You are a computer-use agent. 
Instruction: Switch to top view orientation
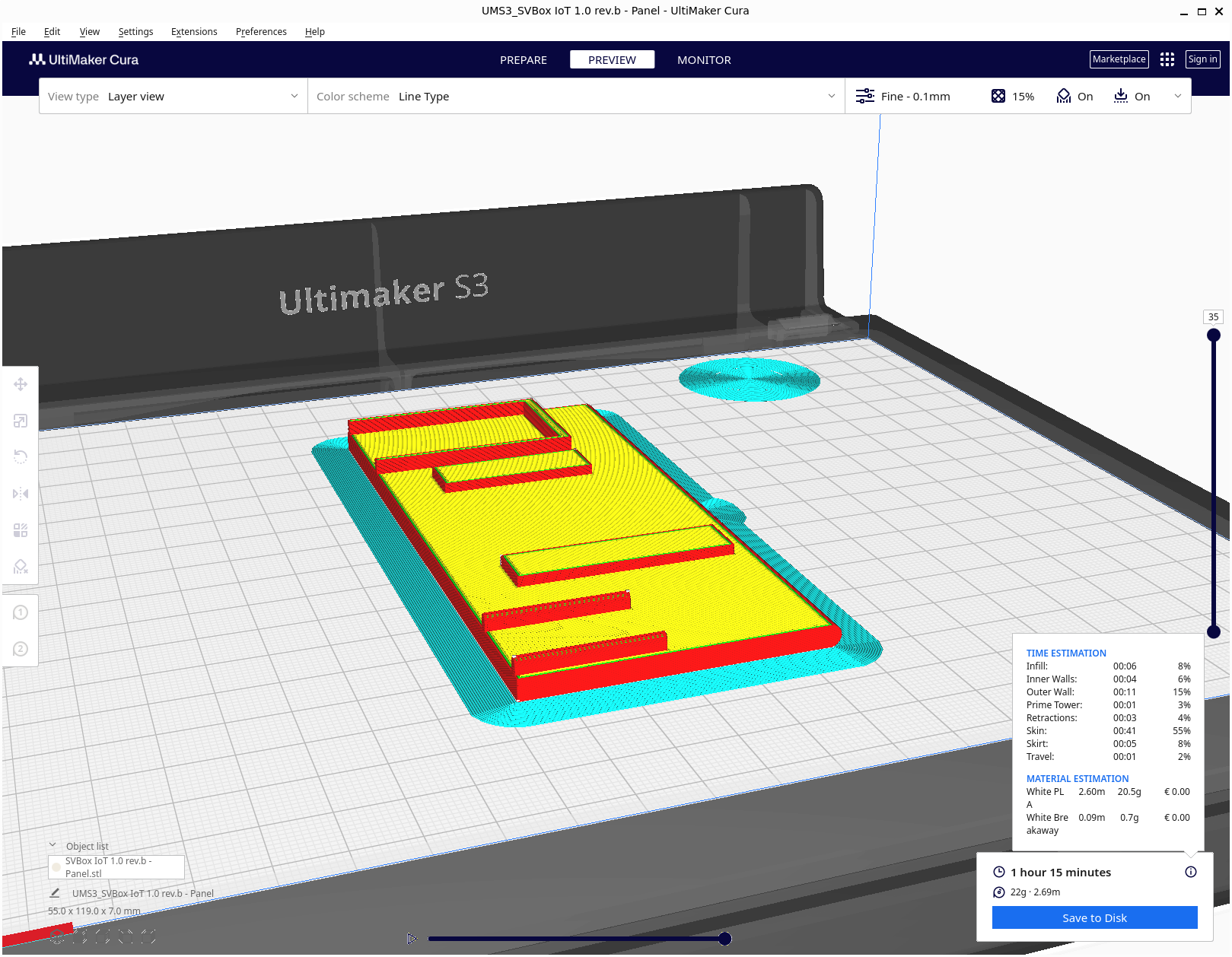coord(103,936)
